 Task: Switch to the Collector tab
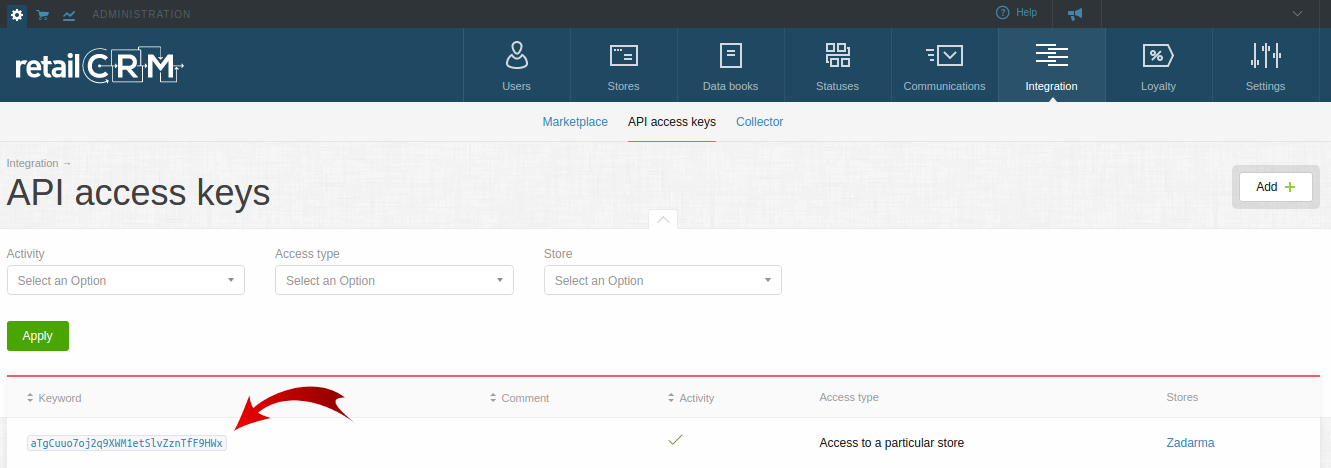click(760, 122)
